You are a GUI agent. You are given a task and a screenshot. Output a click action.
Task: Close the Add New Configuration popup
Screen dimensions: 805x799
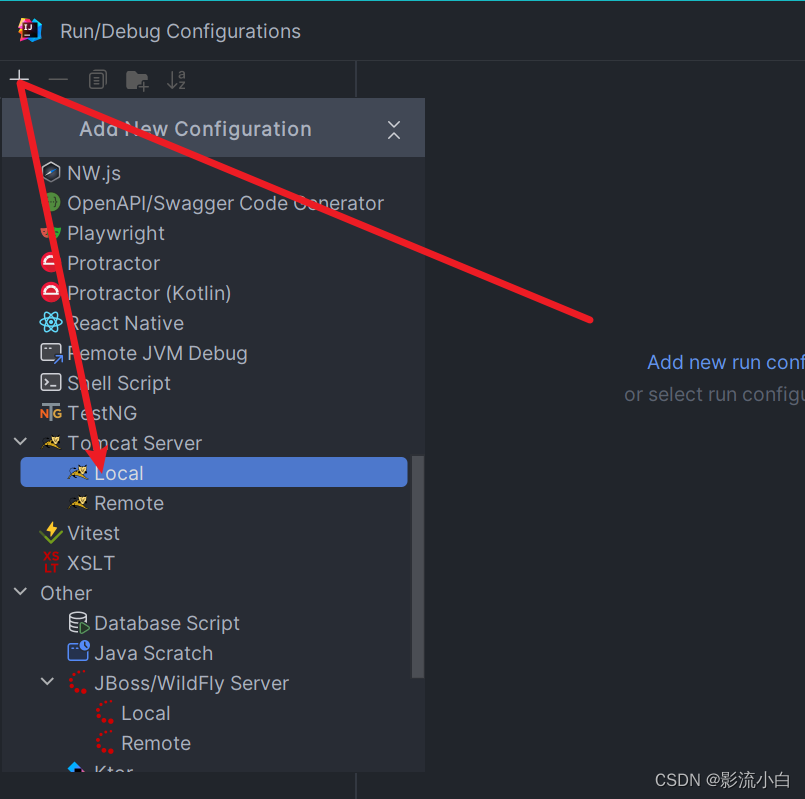coord(393,128)
